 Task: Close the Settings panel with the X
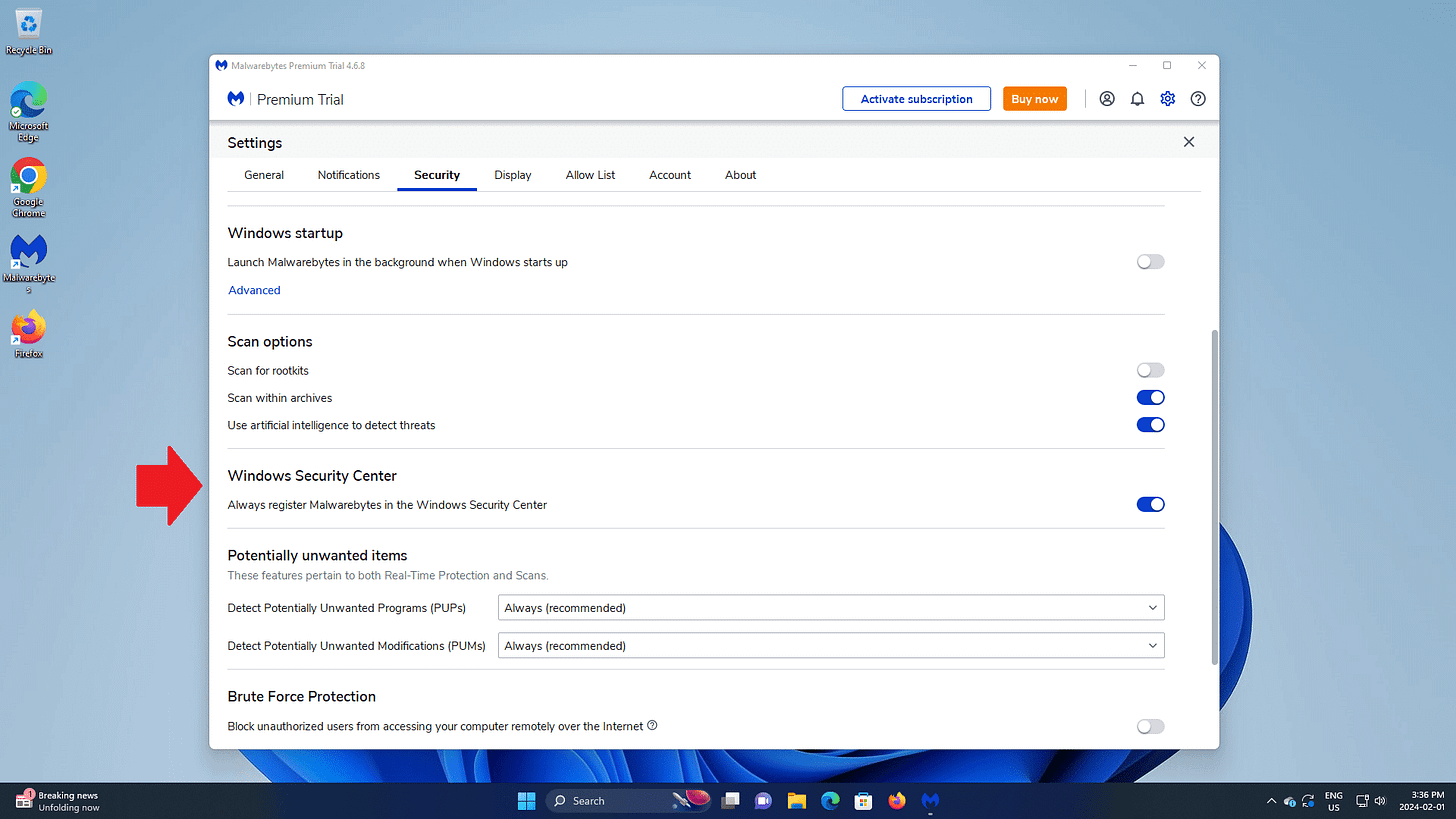tap(1188, 141)
